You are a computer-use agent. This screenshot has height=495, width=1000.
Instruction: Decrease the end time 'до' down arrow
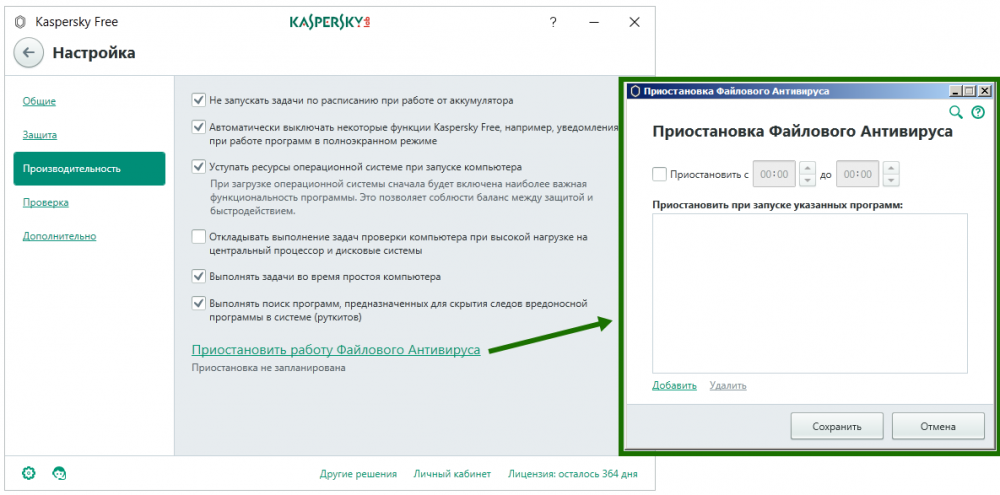click(x=891, y=180)
